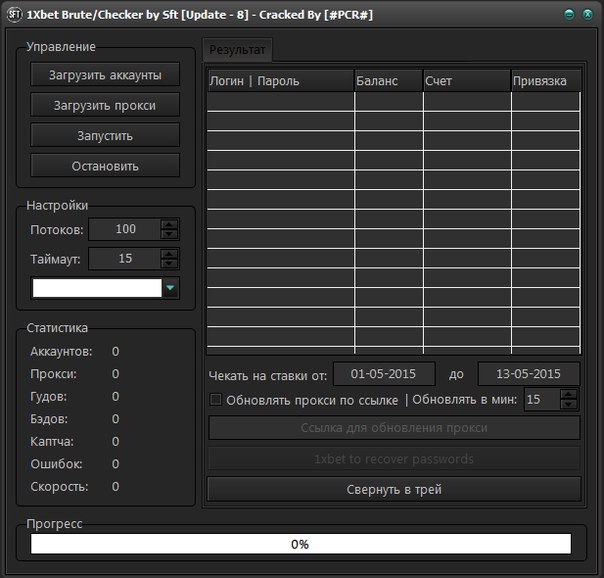
Task: Click the Ошибок: statistic label
Action: pos(56,464)
